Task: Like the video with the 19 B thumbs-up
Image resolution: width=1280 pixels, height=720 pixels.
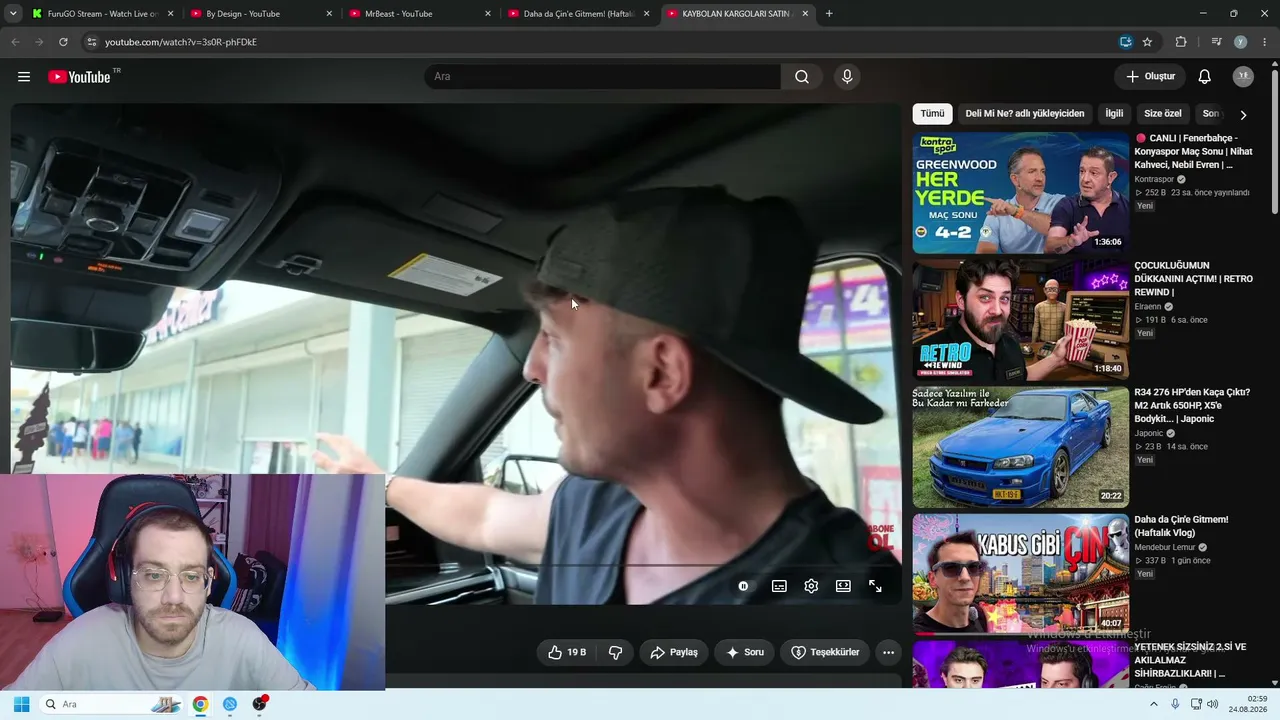Action: pos(567,652)
